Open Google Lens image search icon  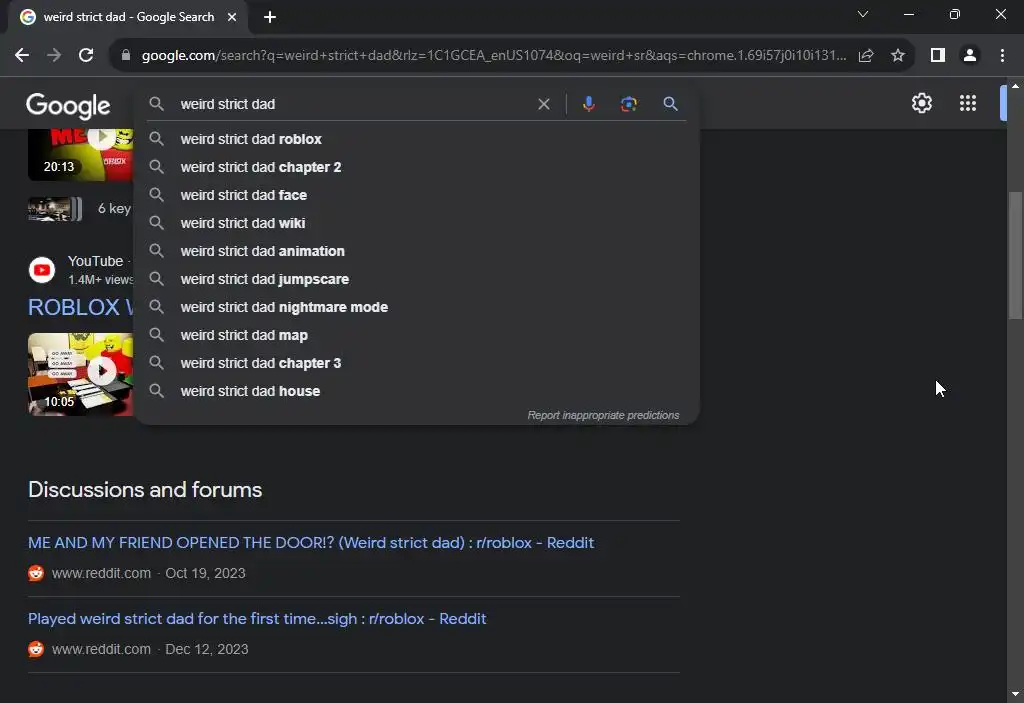(x=629, y=104)
